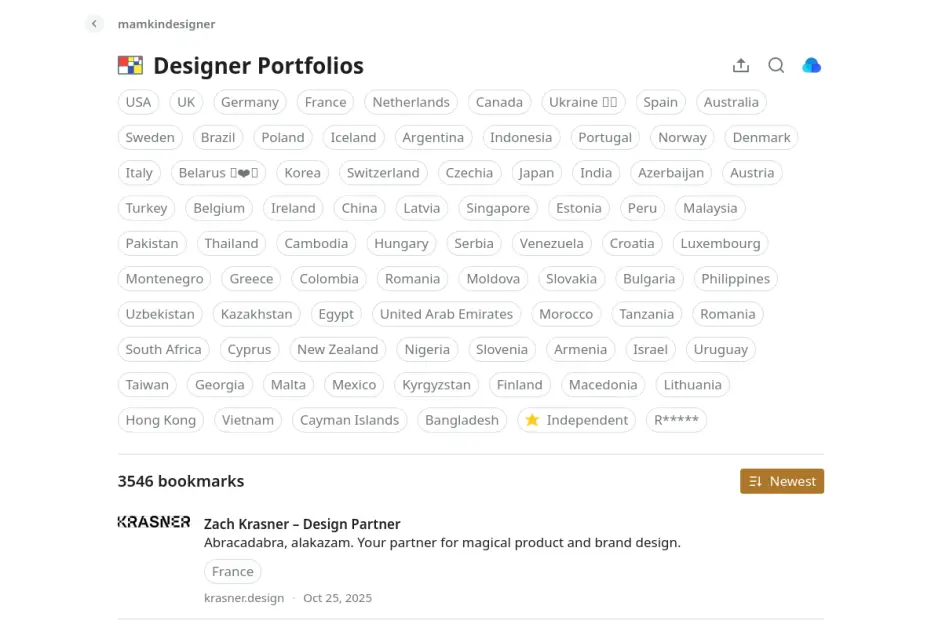
Task: Open Zach Krasner – Design Partner bookmark
Action: click(x=302, y=524)
